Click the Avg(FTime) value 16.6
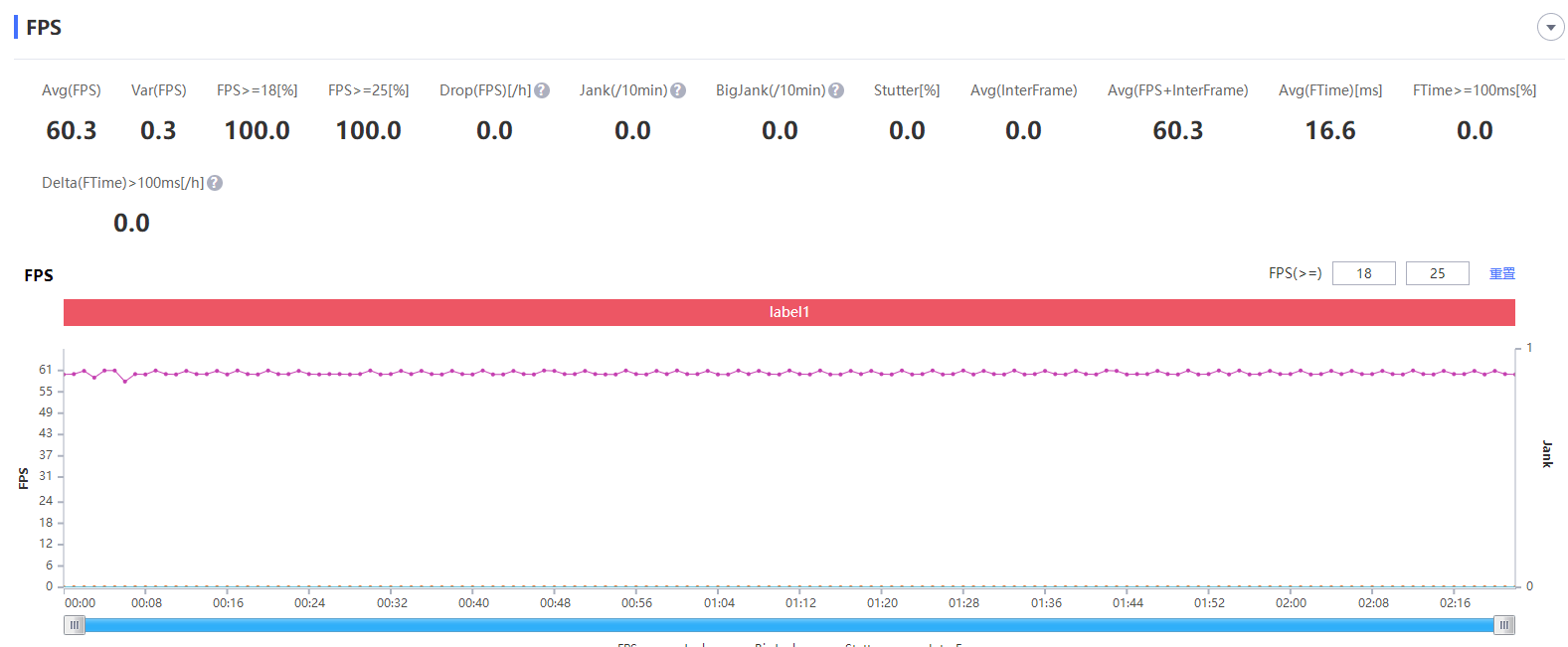 [1330, 130]
